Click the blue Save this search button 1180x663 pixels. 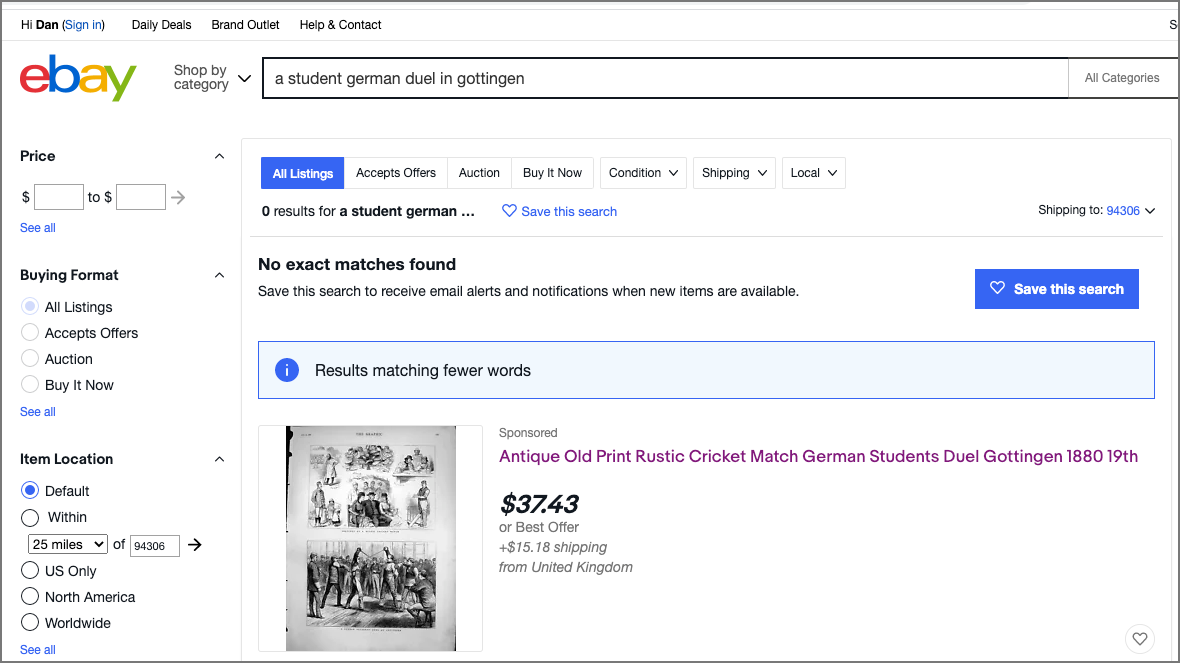tap(1056, 289)
